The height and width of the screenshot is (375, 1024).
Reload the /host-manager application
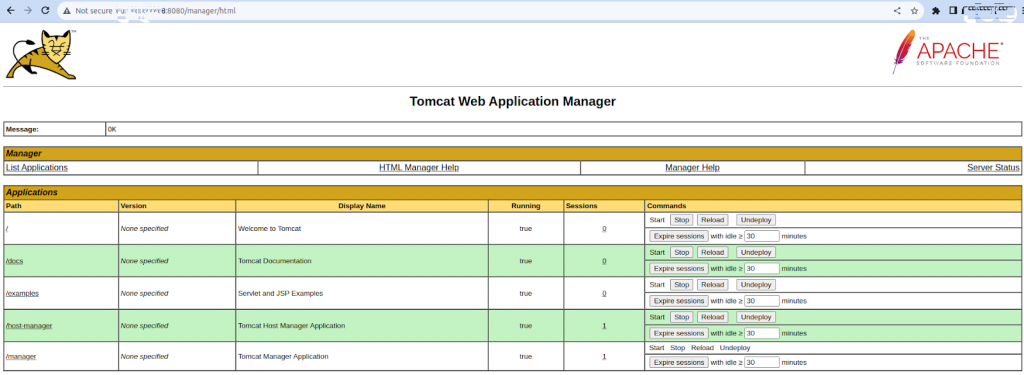pyautogui.click(x=712, y=317)
